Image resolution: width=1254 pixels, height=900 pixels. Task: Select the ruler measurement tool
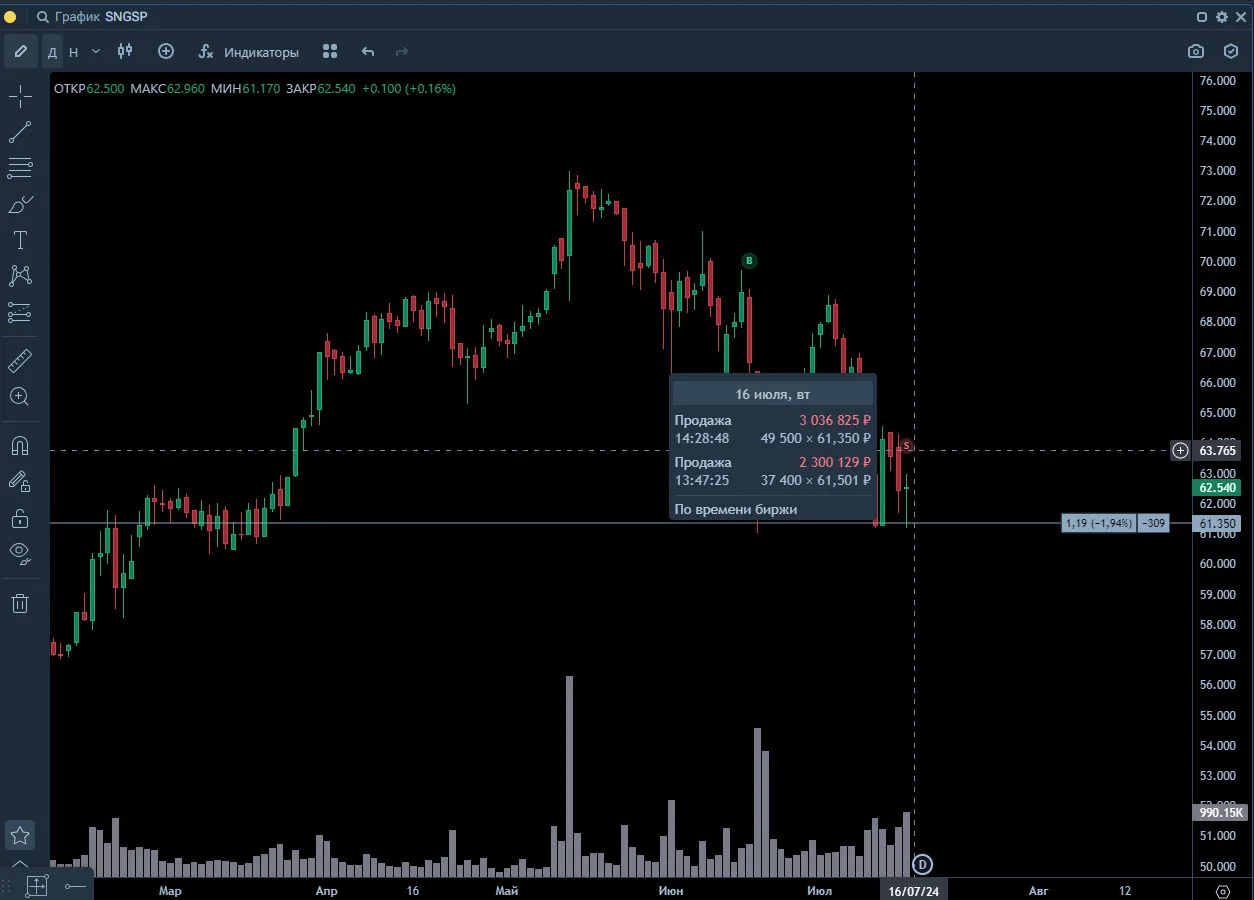(x=20, y=360)
